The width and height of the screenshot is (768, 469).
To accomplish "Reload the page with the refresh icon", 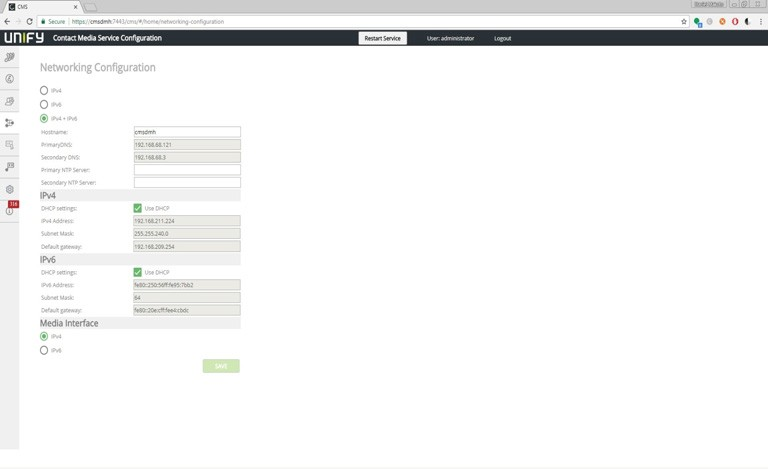I will point(29,22).
